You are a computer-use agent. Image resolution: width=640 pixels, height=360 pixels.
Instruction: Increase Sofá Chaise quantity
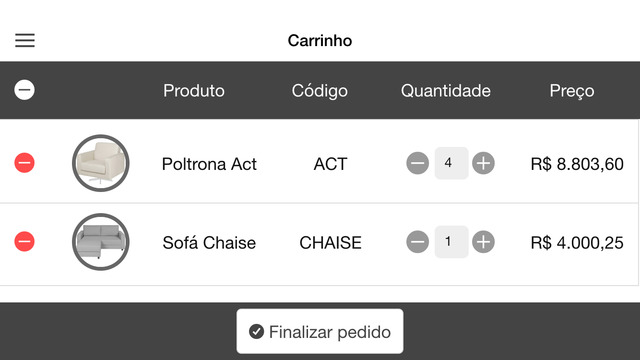(x=483, y=242)
